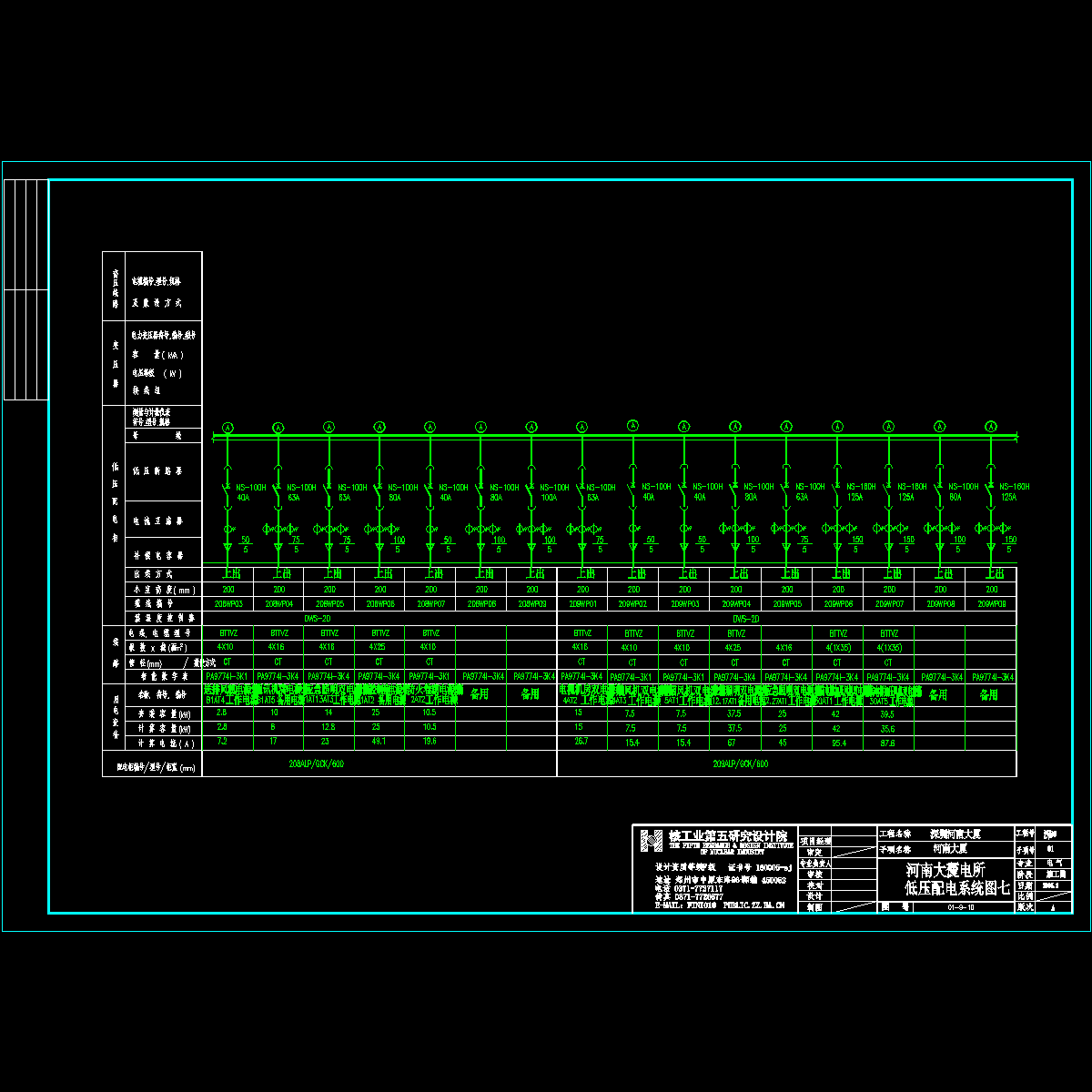Select the 209WP04 circuit number cell
The width and height of the screenshot is (1092, 1092).
735,603
